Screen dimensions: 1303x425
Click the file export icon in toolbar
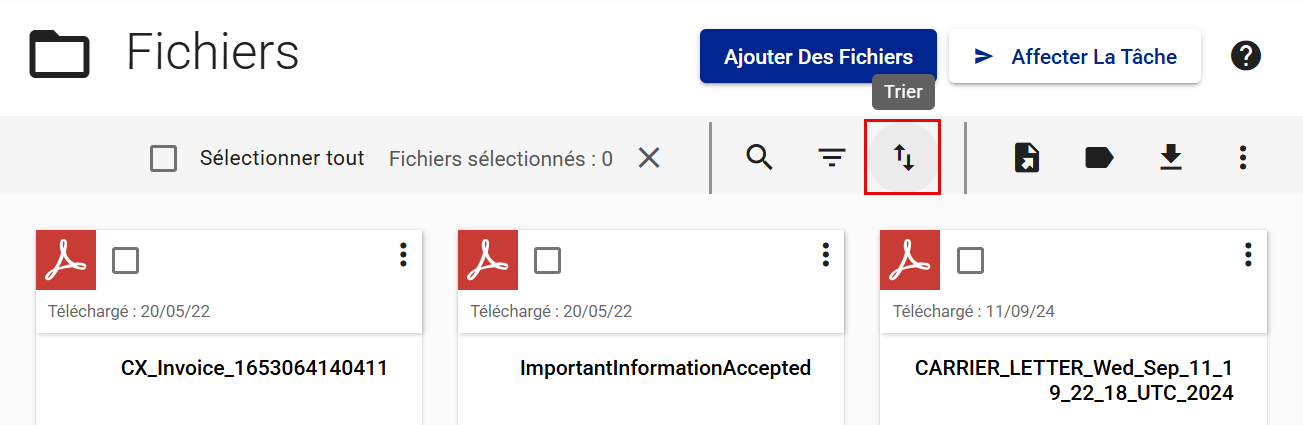coord(1027,158)
